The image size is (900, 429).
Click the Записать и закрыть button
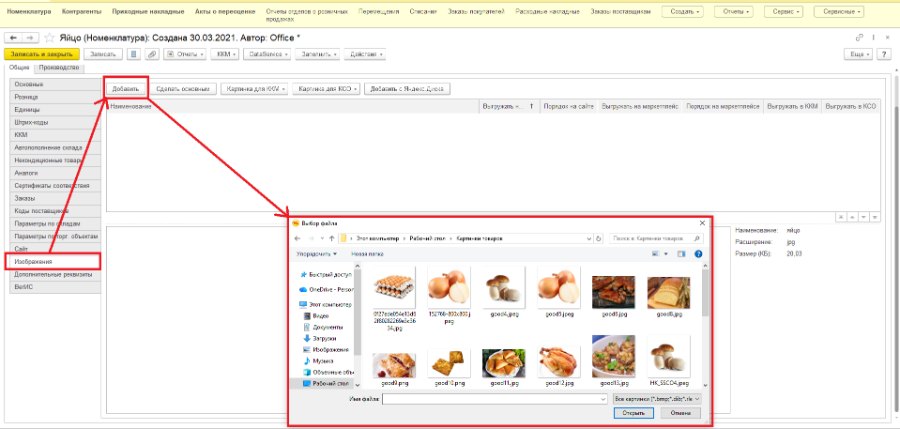coord(41,54)
